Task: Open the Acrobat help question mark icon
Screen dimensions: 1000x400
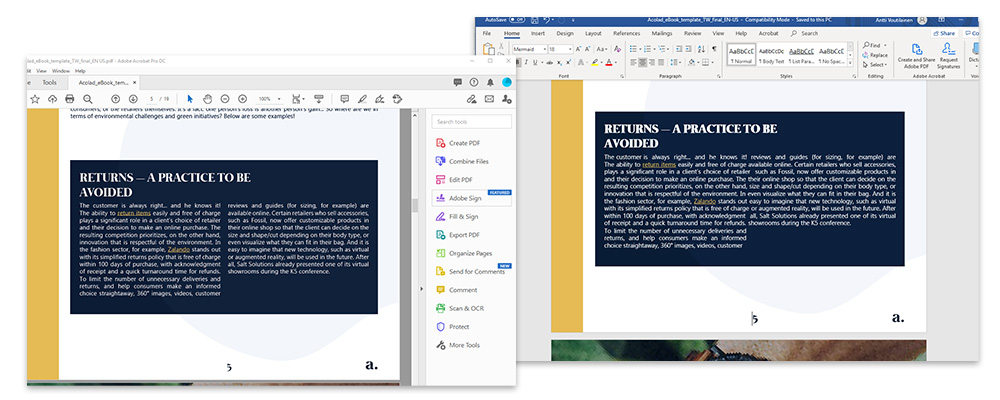Action: (x=474, y=82)
